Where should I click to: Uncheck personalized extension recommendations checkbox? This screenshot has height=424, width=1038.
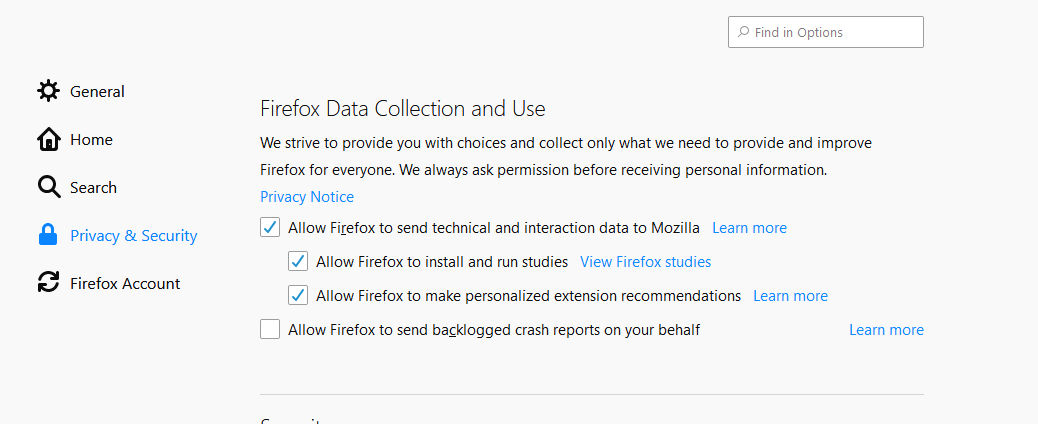click(x=298, y=295)
